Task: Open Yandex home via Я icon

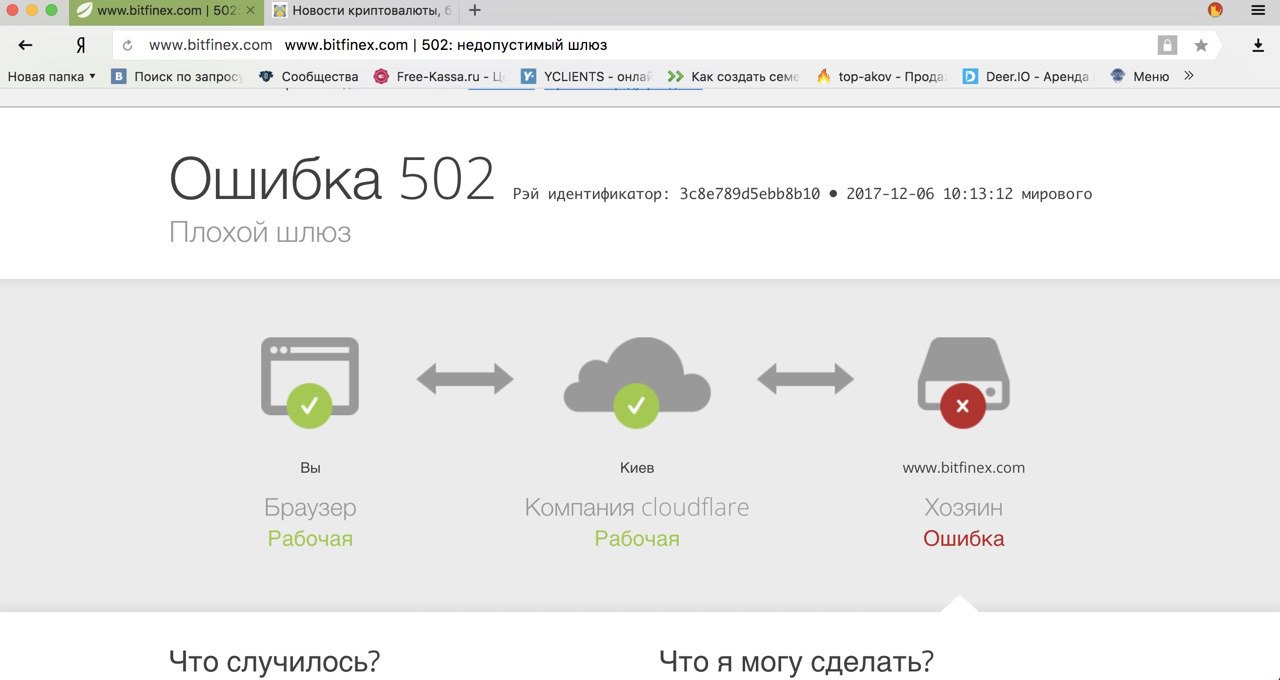Action: (x=80, y=45)
